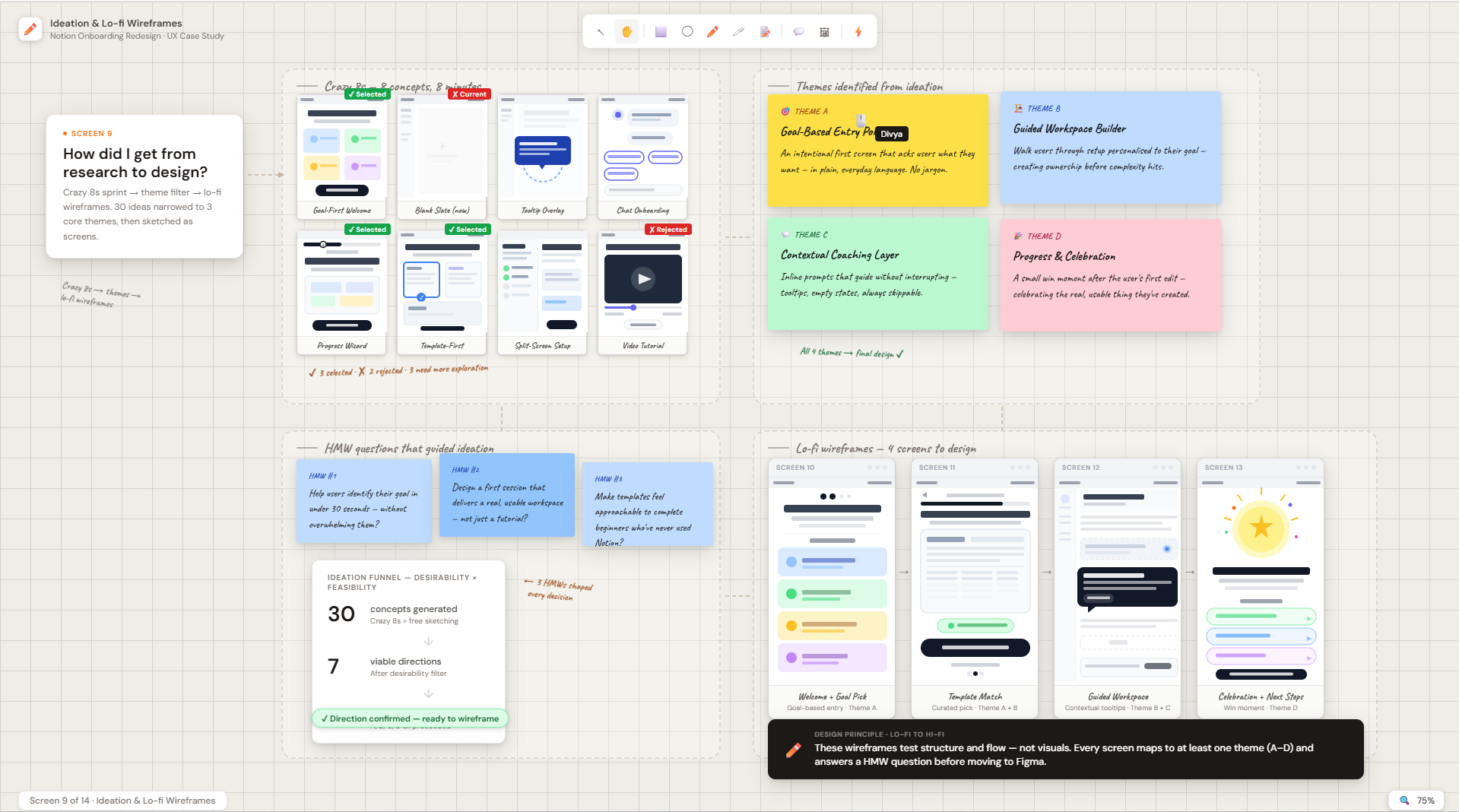The width and height of the screenshot is (1459, 812).
Task: Select the blue Theme B sticky note
Action: click(1110, 147)
